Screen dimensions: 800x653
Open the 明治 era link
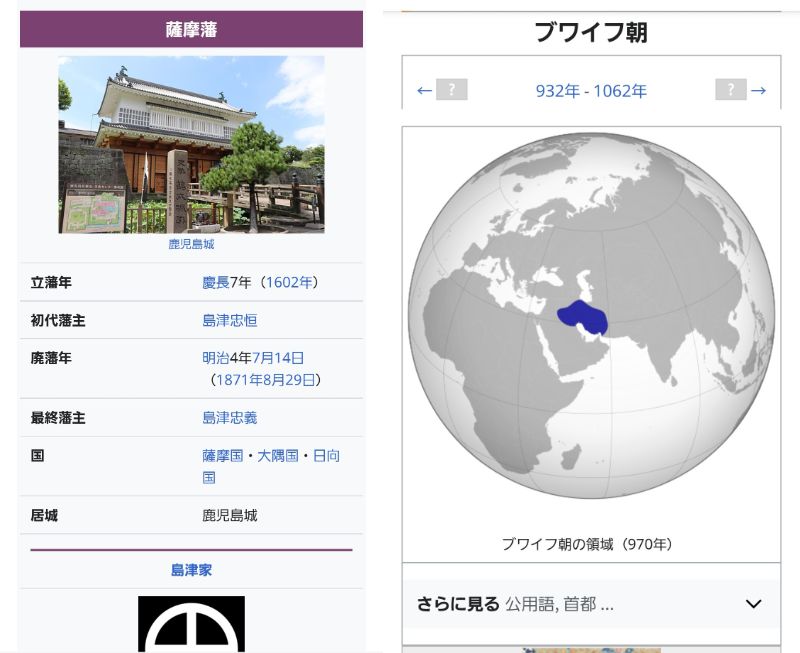(216, 358)
